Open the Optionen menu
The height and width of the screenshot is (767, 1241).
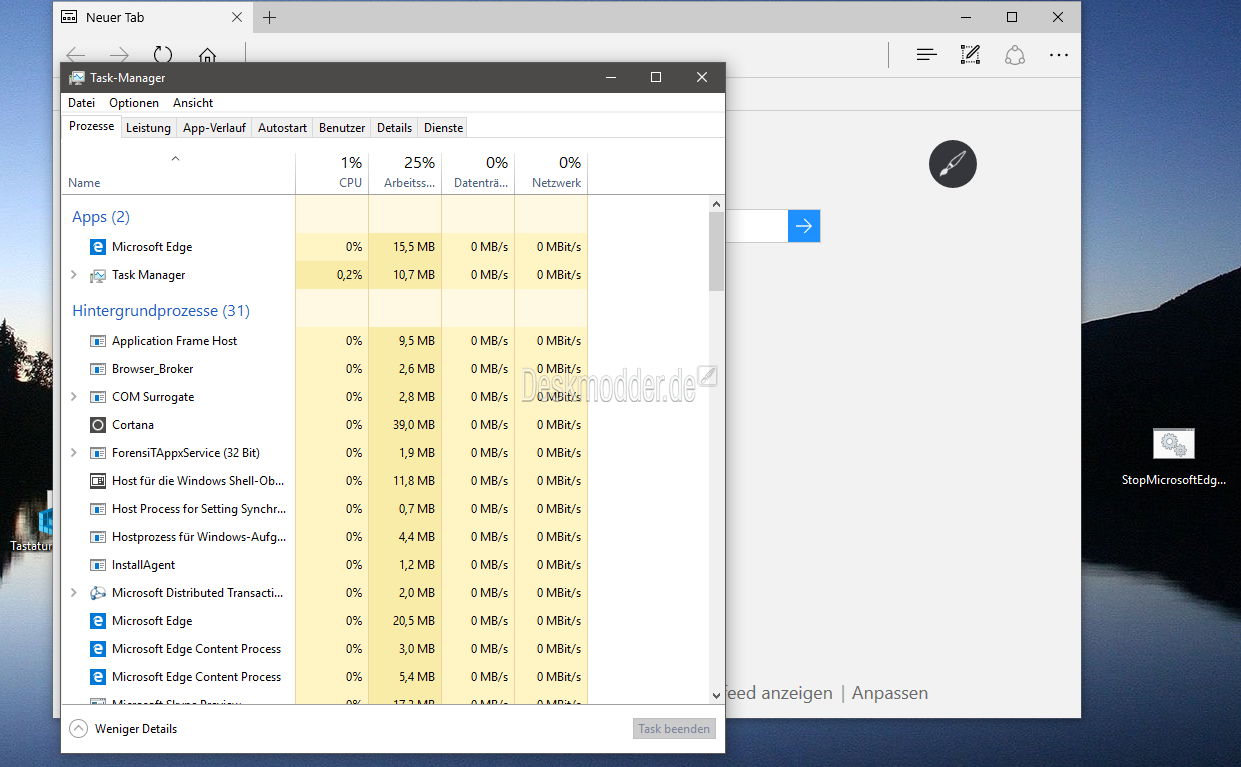pos(134,103)
